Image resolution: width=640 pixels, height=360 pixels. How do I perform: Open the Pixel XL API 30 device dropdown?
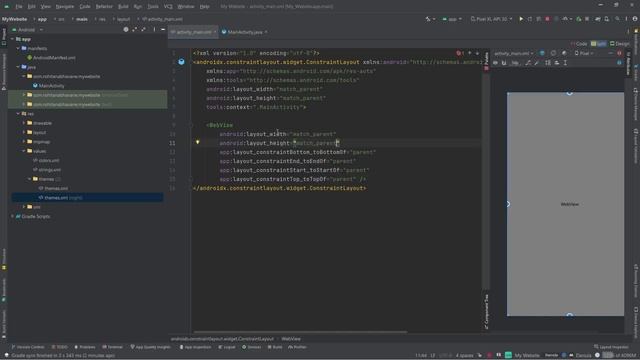(491, 19)
